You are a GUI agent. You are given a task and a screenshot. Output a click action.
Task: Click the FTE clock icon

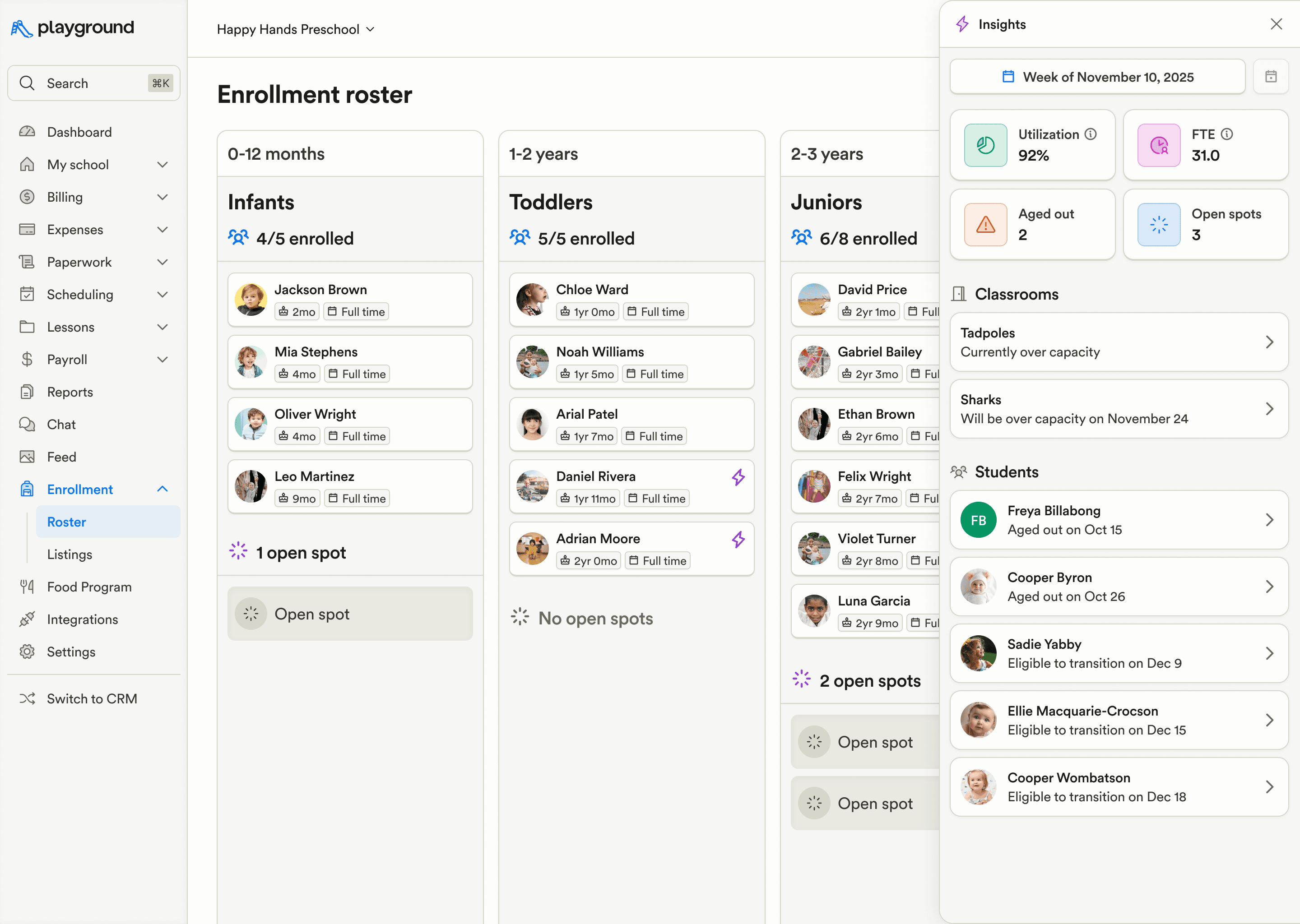click(x=1159, y=145)
